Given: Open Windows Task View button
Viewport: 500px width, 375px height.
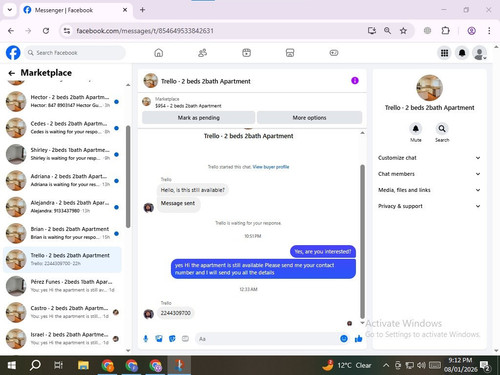Looking at the screenshot, I should coord(59,365).
